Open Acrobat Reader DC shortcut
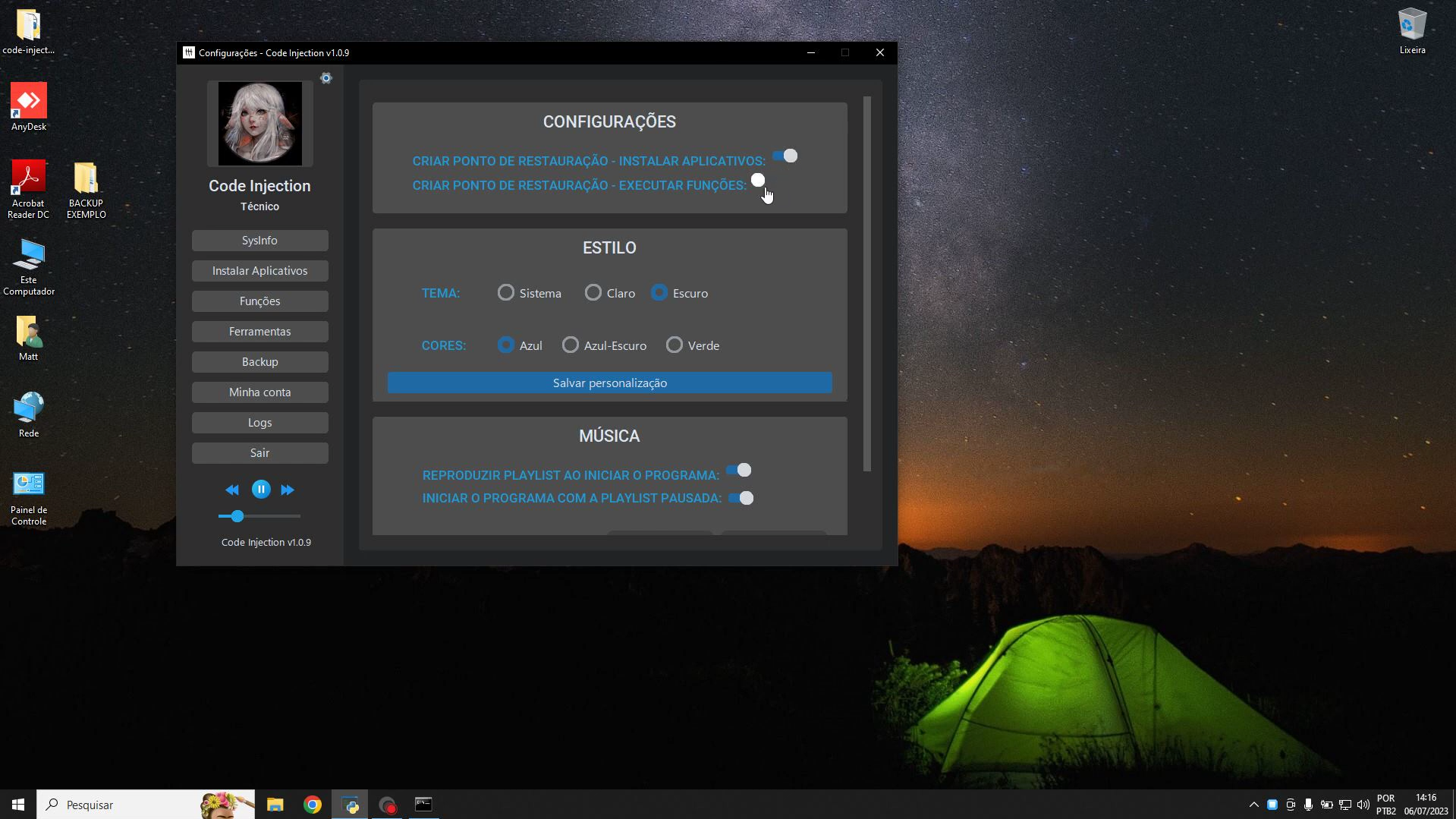This screenshot has height=819, width=1456. point(28,189)
